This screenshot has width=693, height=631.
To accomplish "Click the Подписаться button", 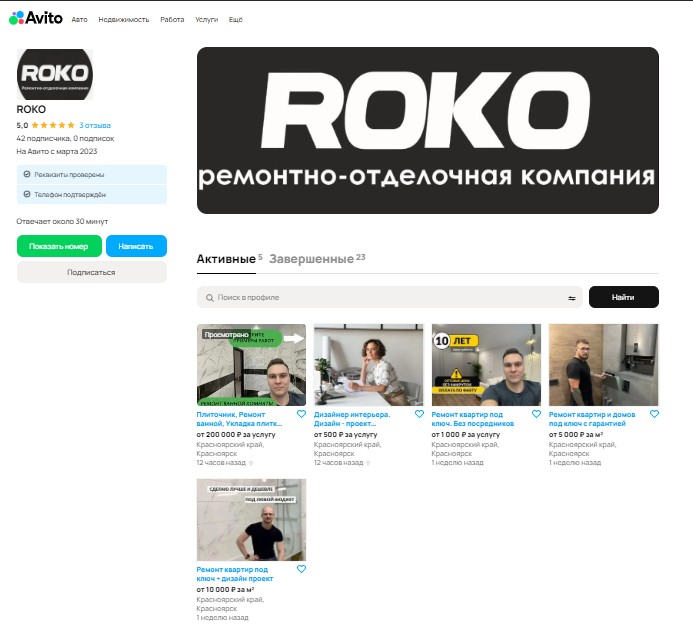I will pyautogui.click(x=91, y=272).
